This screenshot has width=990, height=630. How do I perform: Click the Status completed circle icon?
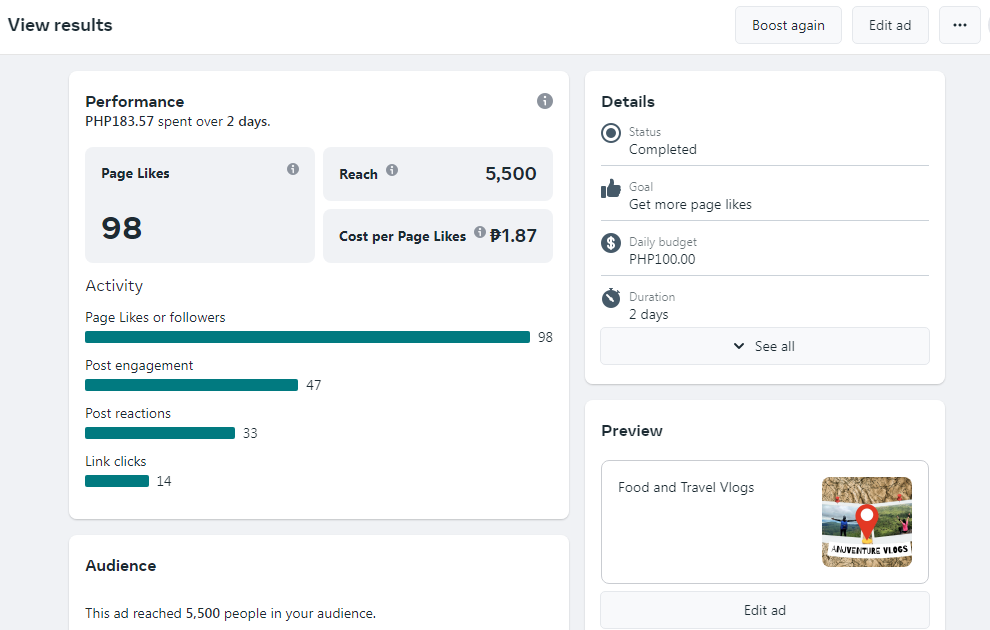pyautogui.click(x=611, y=133)
